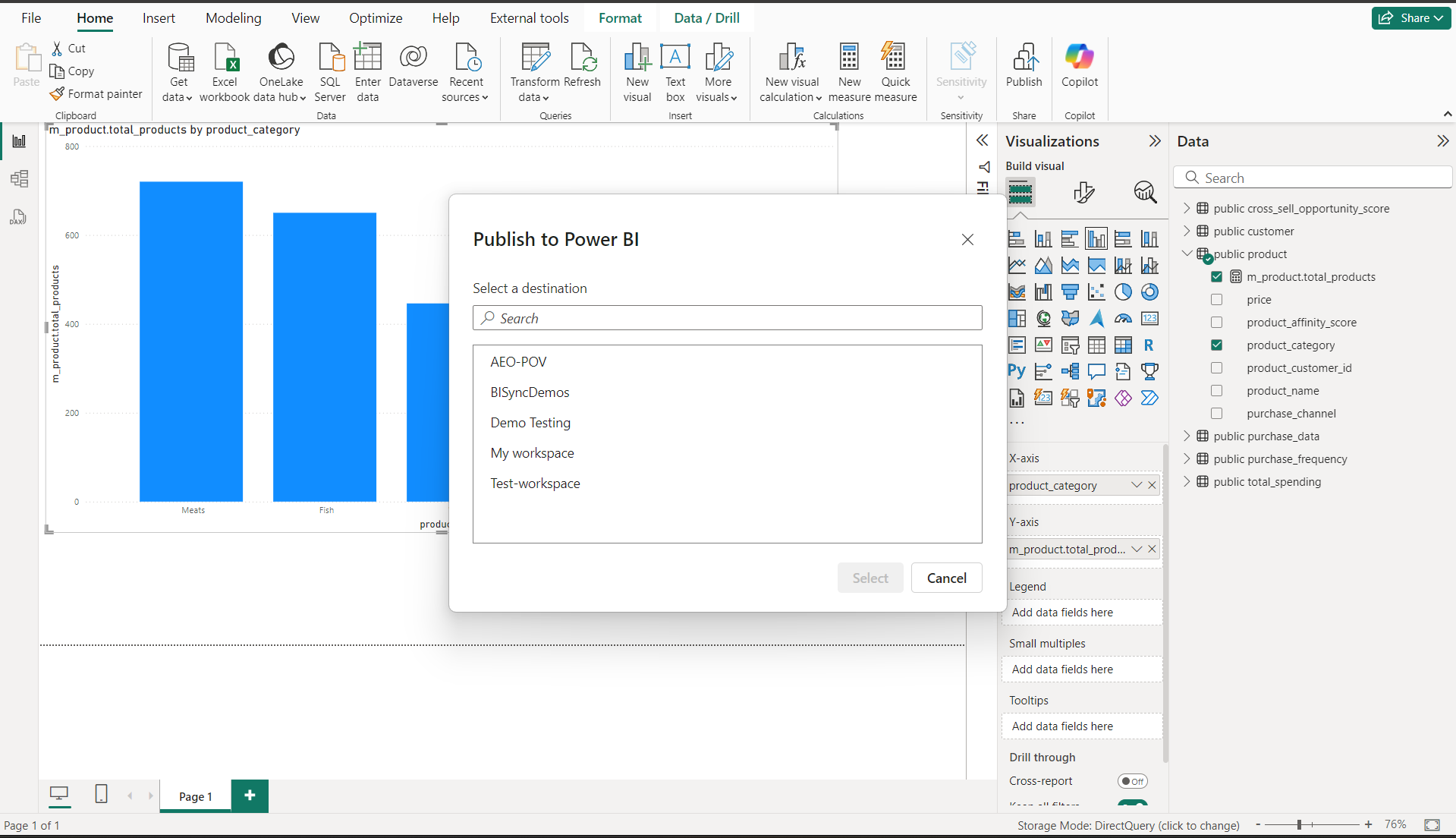Viewport: 1456px width, 838px height.
Task: Insert a Text box
Action: click(675, 73)
